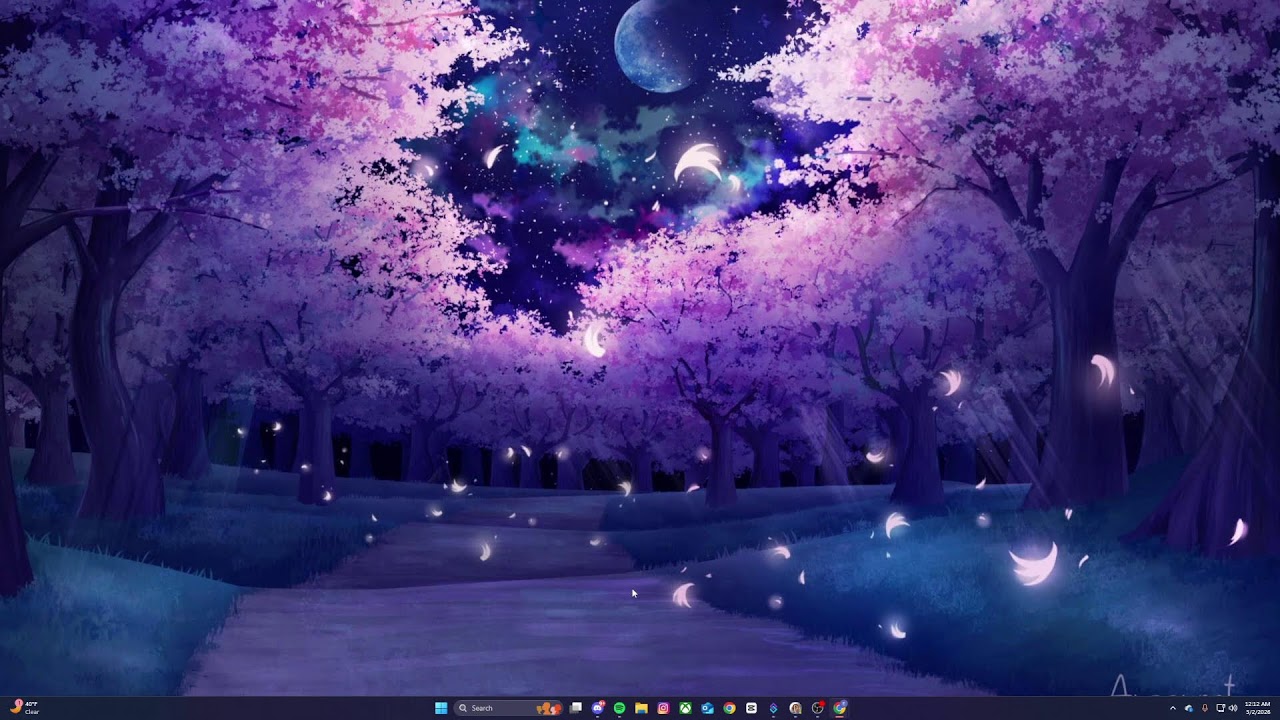1280x720 pixels.
Task: Open the CapCut taskbar icon
Action: pyautogui.click(x=751, y=708)
